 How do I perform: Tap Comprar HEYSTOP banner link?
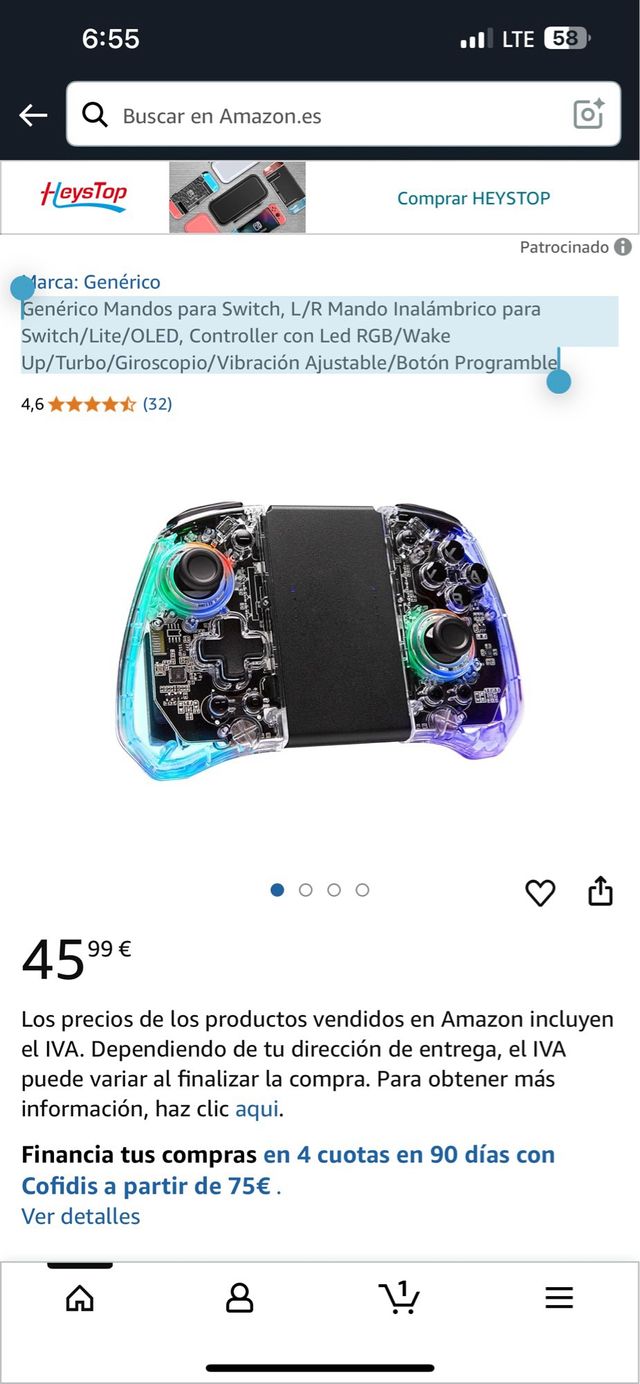pyautogui.click(x=474, y=198)
